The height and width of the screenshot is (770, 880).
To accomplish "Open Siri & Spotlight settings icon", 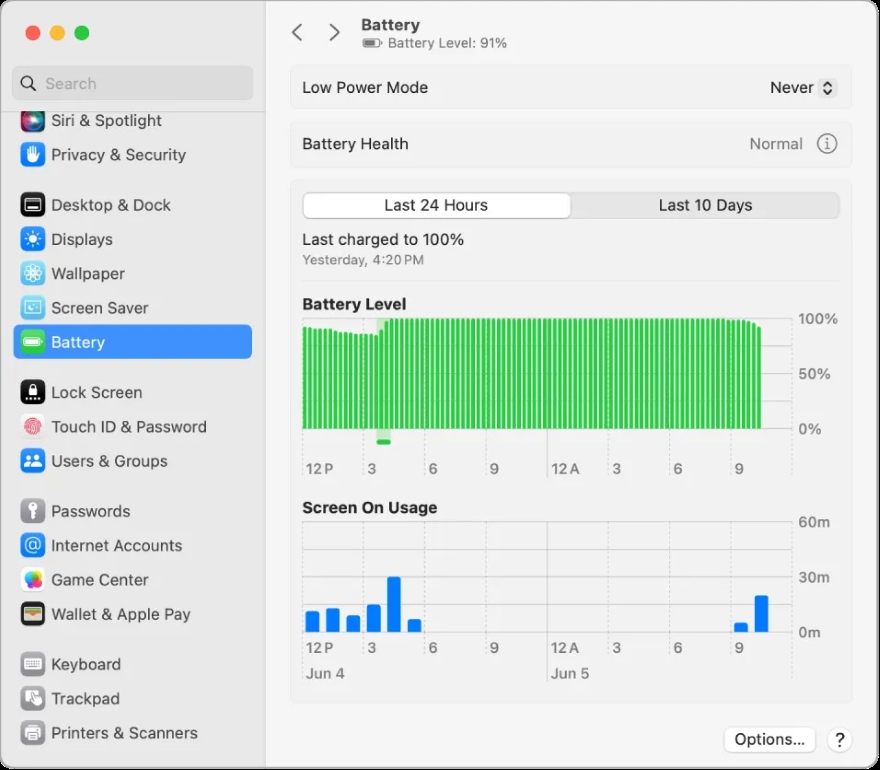I will [x=31, y=120].
